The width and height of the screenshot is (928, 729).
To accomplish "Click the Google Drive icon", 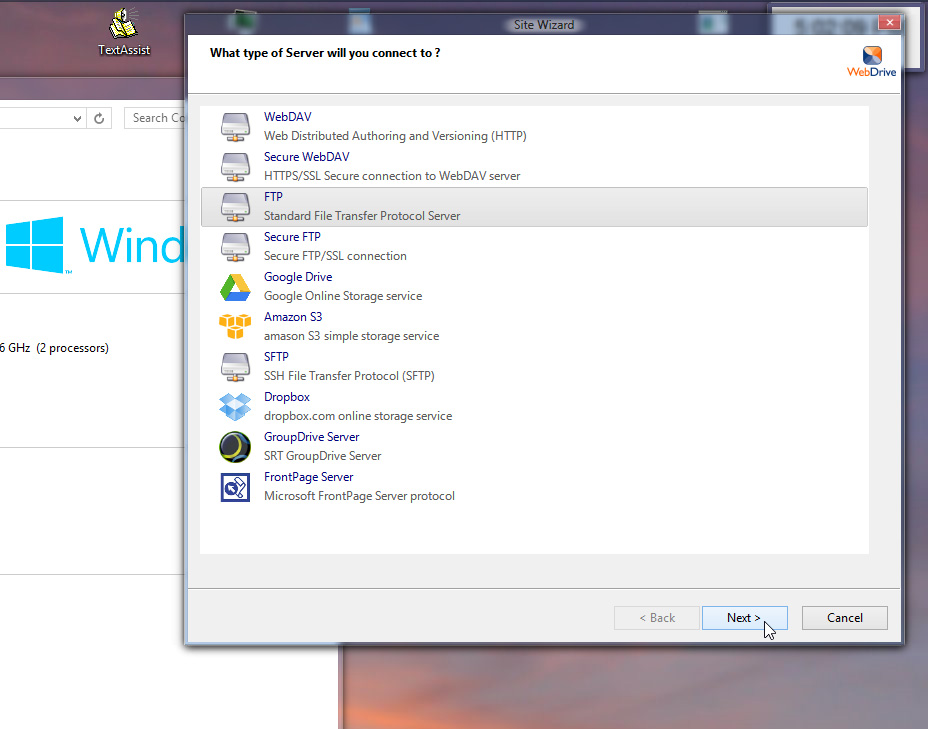I will [235, 287].
